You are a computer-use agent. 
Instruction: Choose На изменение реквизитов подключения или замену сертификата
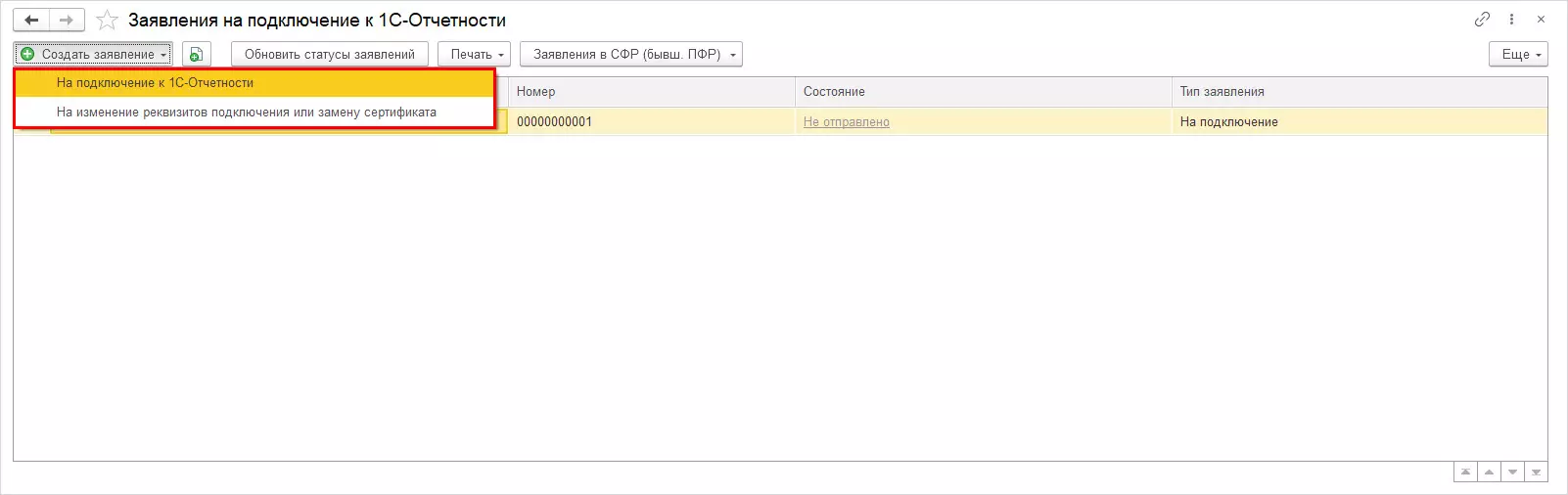coord(254,112)
